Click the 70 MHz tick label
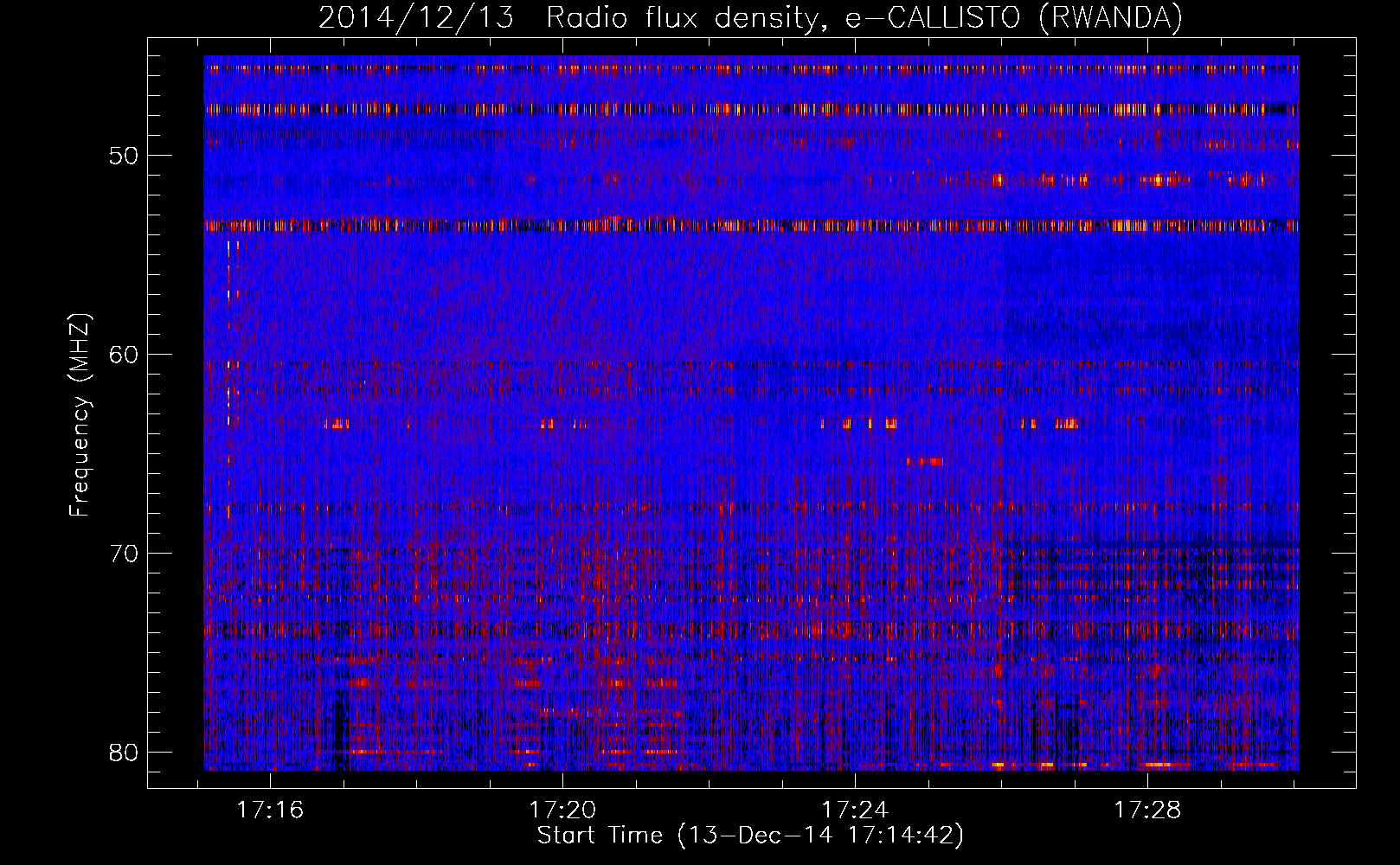This screenshot has height=865, width=1400. pyautogui.click(x=124, y=554)
